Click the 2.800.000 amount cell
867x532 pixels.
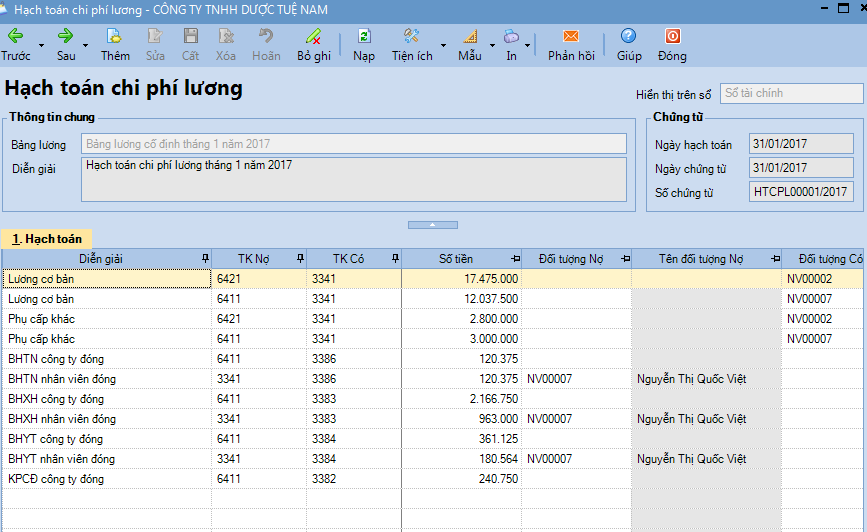(462, 319)
